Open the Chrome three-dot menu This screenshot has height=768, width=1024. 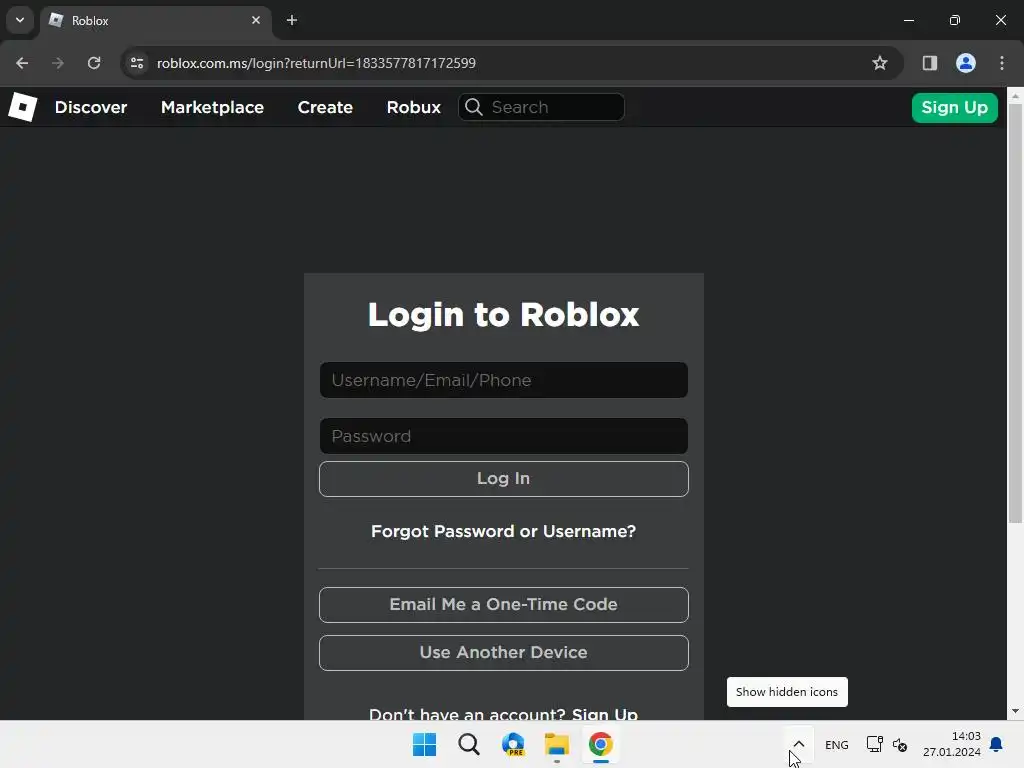(1002, 63)
